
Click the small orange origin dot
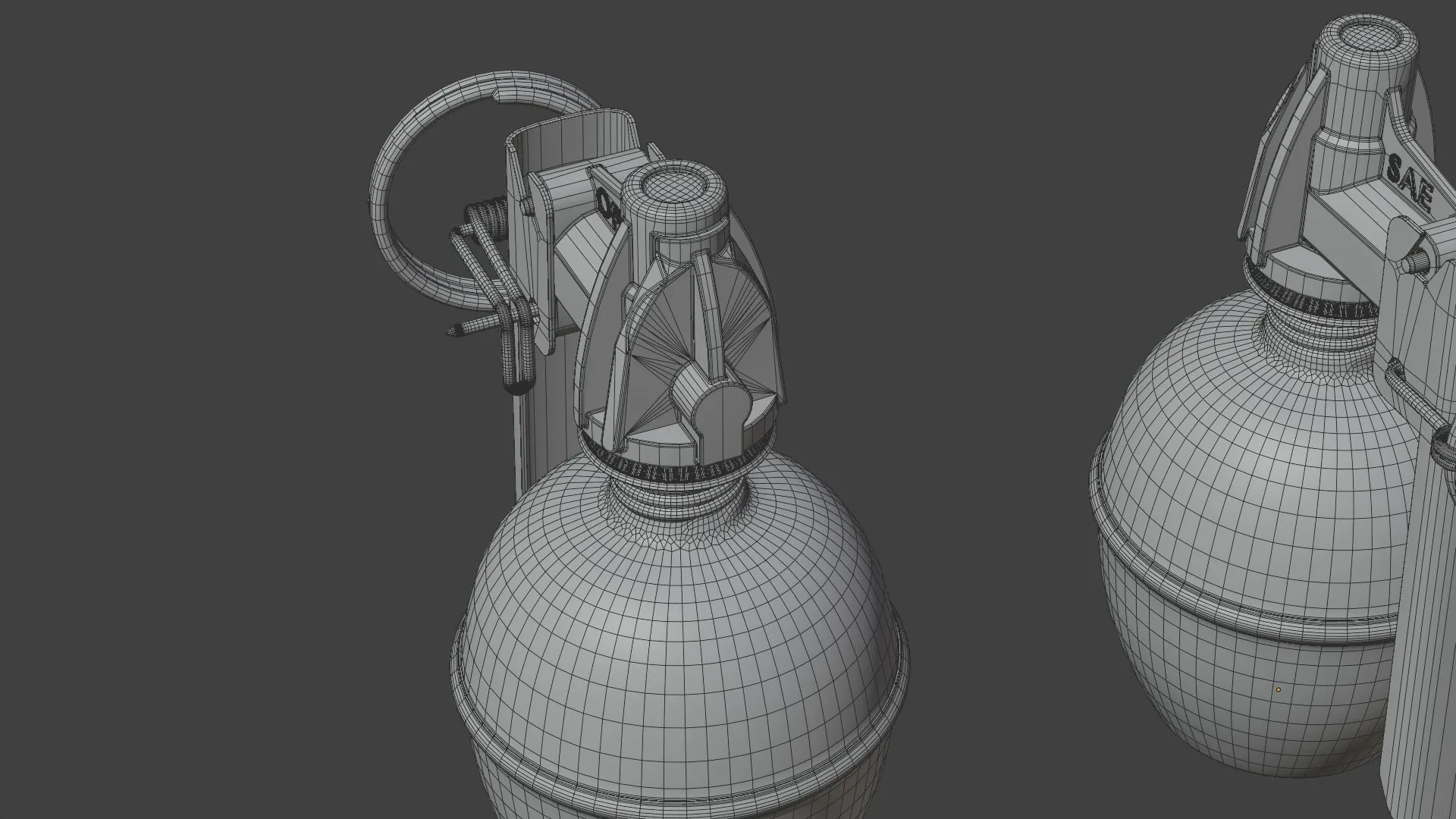1279,690
